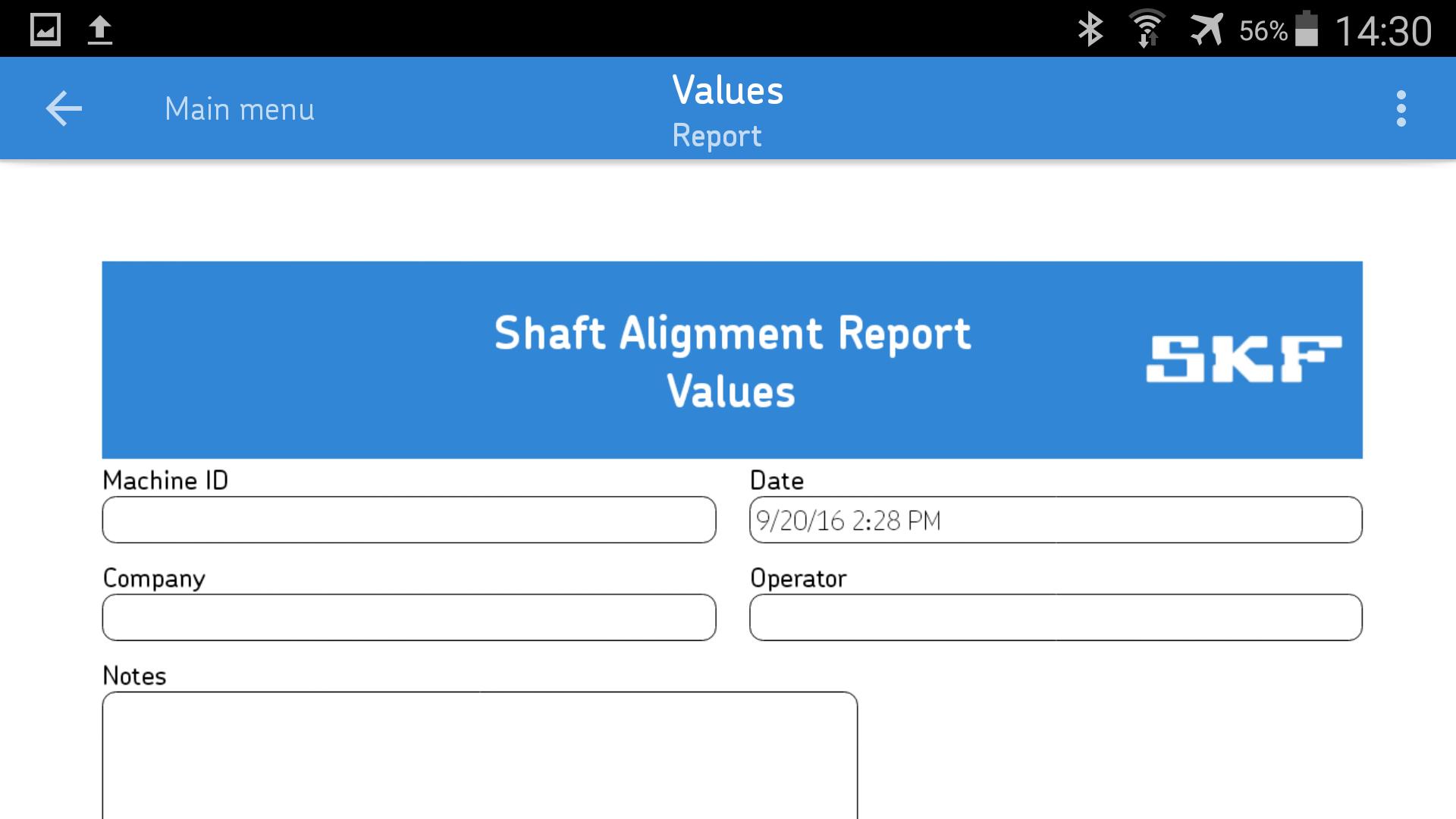Image resolution: width=1456 pixels, height=819 pixels.
Task: Tap the Operator label
Action: (798, 579)
